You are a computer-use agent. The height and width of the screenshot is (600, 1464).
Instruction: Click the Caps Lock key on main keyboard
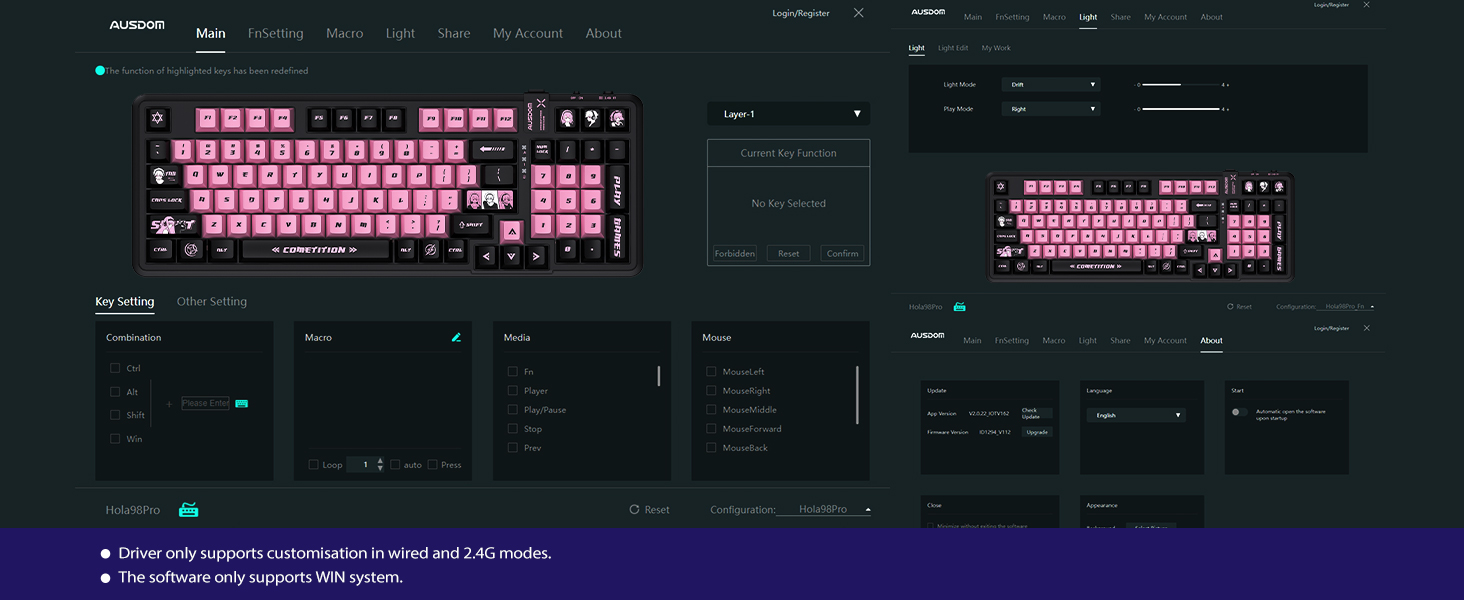167,200
